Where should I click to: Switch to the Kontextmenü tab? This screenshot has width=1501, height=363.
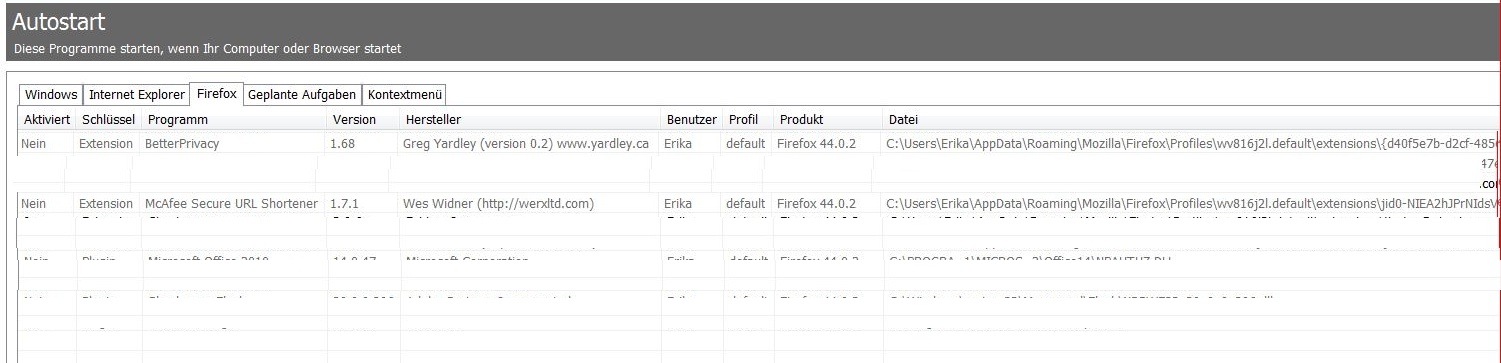tap(404, 95)
